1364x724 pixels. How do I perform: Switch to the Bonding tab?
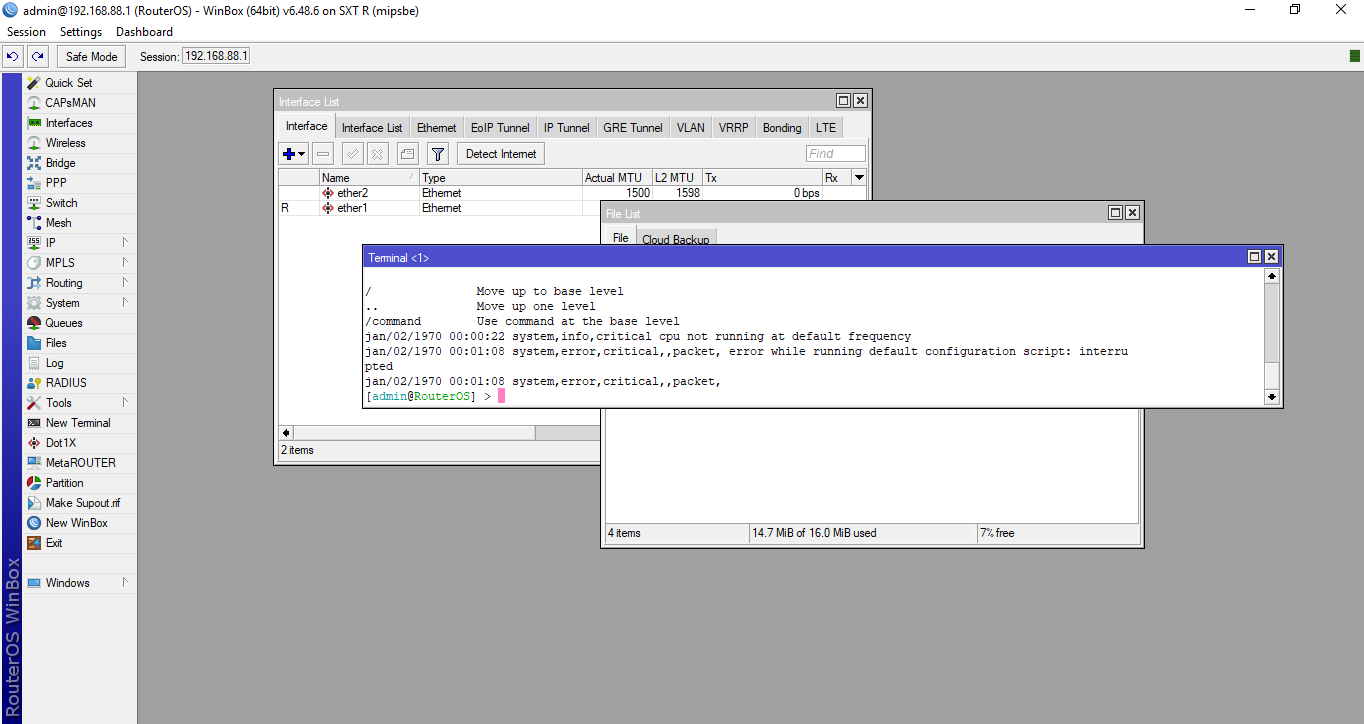click(x=782, y=128)
